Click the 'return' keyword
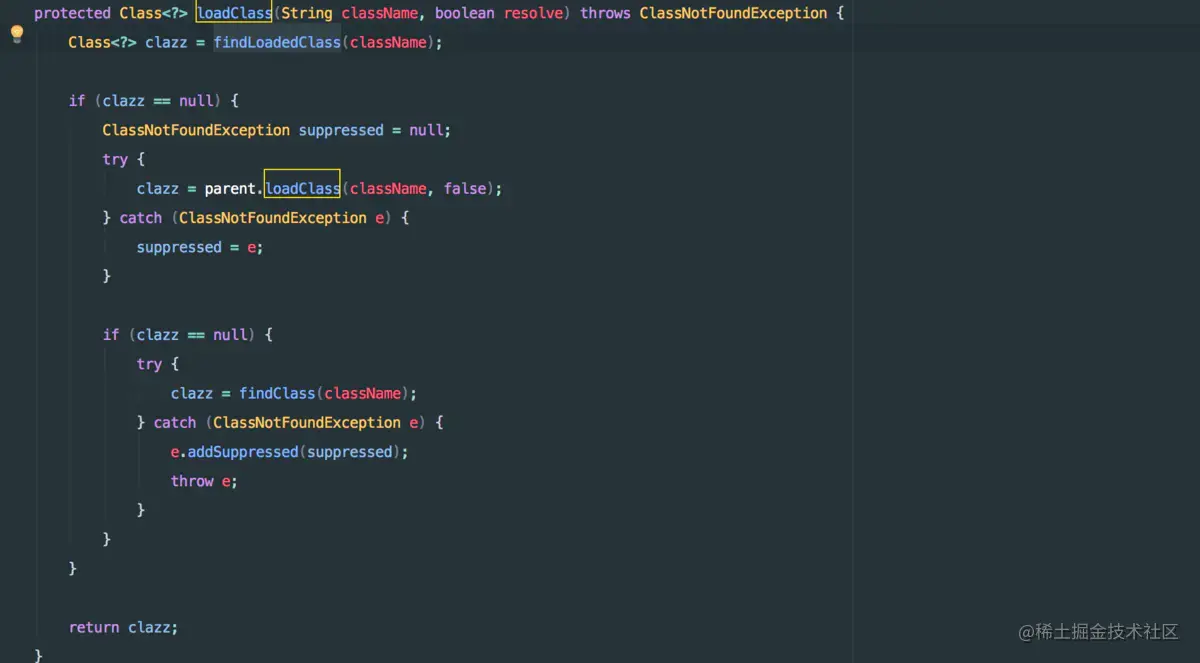1200x663 pixels. coord(94,627)
